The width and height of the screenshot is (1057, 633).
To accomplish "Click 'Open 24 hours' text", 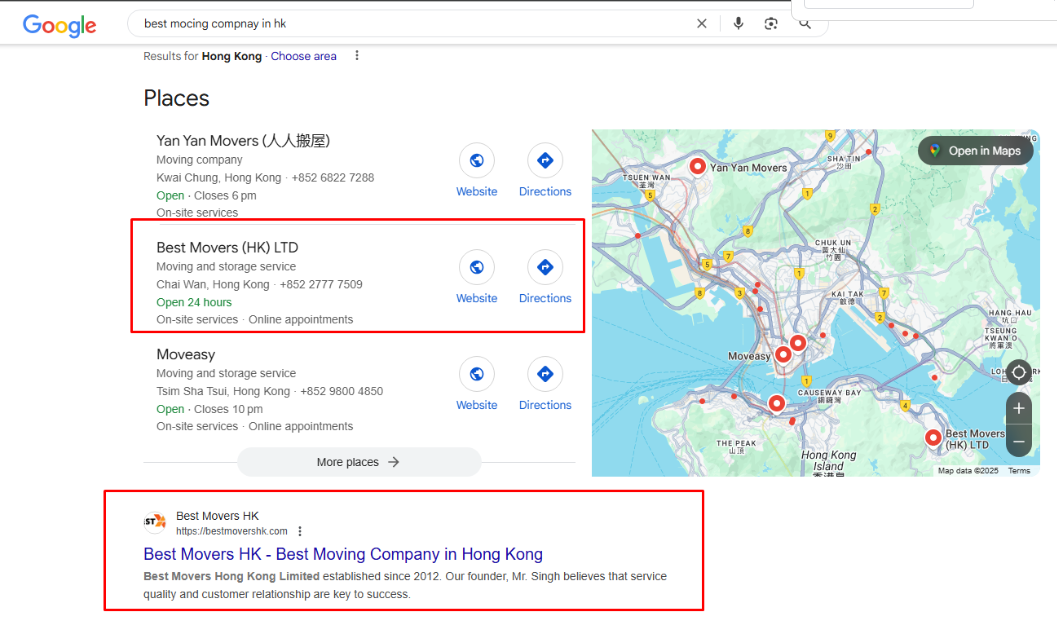I will tap(194, 302).
